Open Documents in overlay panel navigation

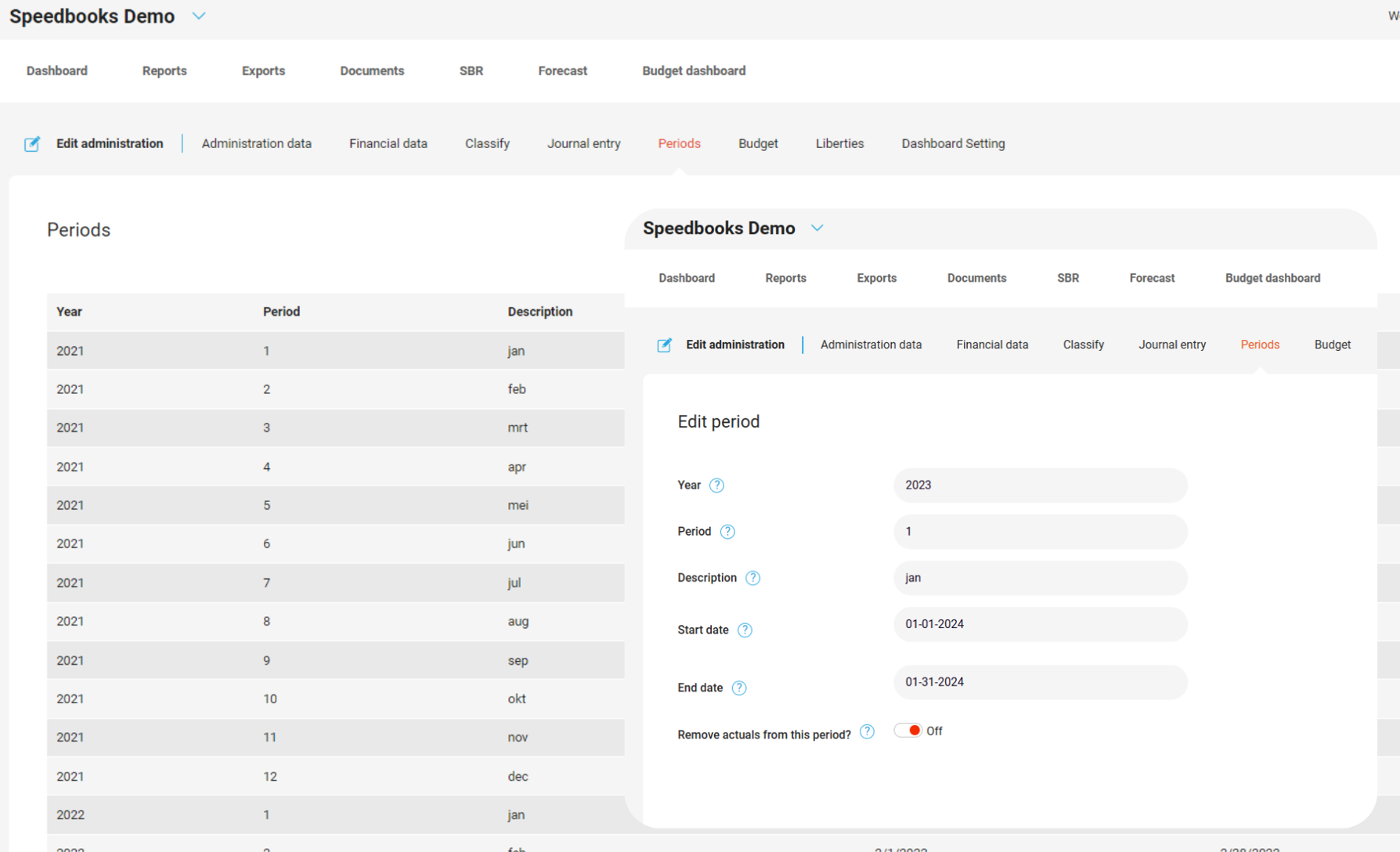pyautogui.click(x=977, y=278)
